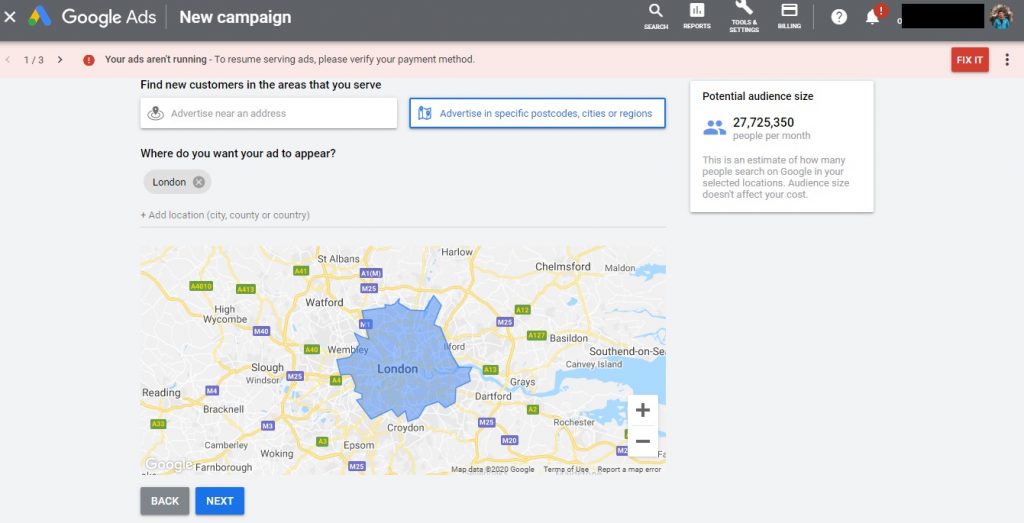Go to next notification with the right chevron
The width and height of the screenshot is (1024, 523).
coord(60,59)
